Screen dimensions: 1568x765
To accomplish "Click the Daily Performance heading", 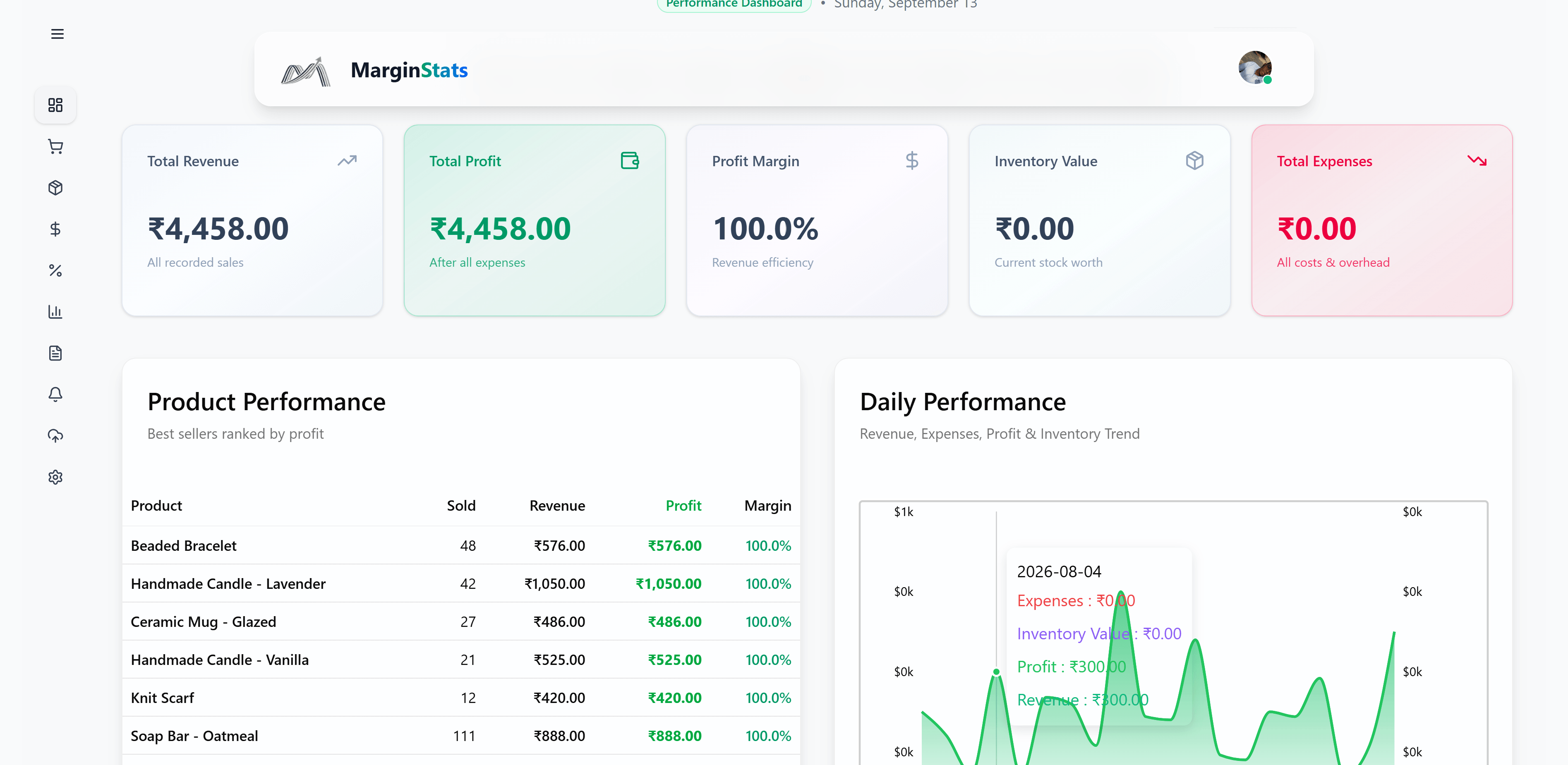I will pos(963,402).
